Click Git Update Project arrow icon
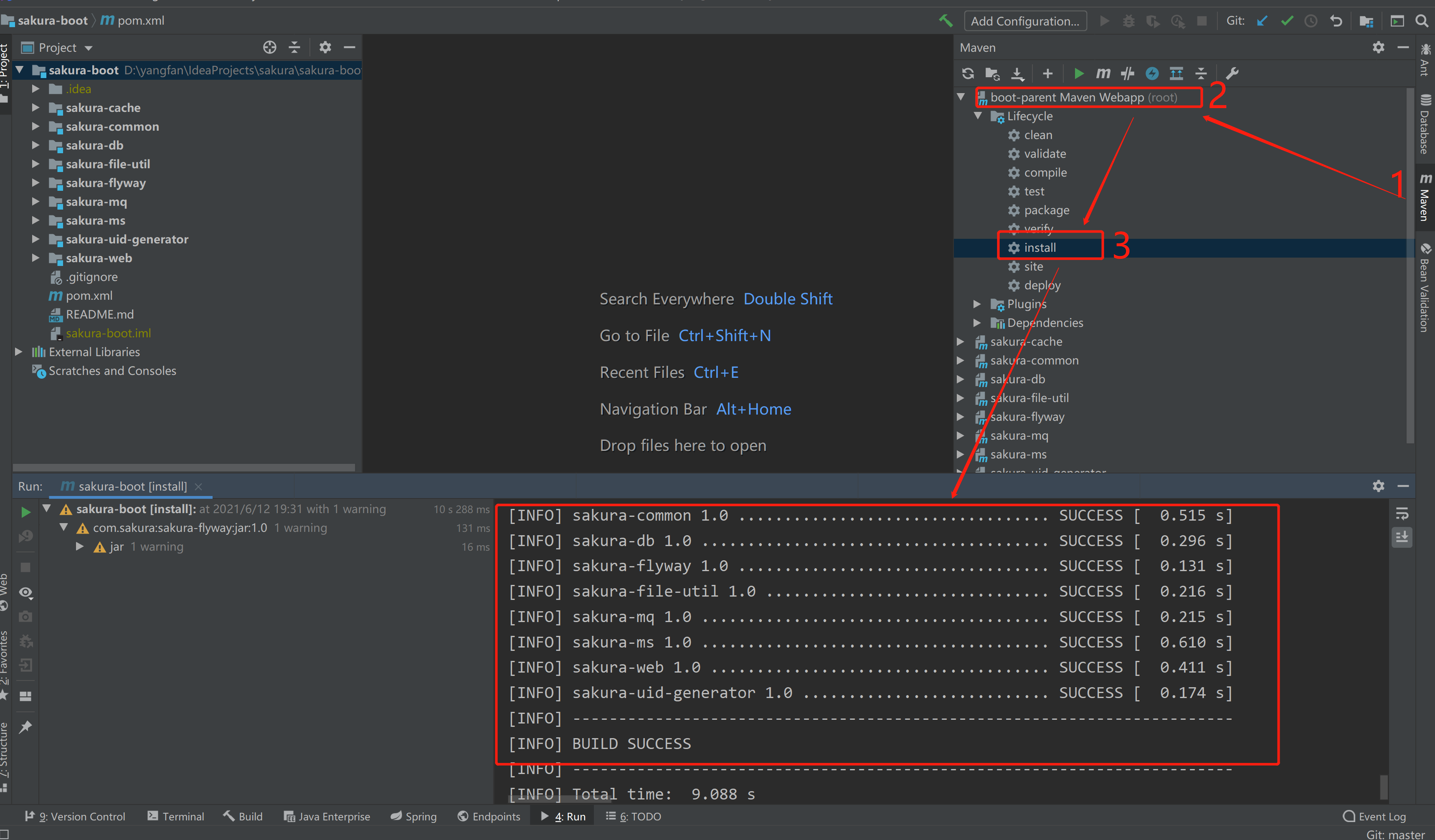Viewport: 1435px width, 840px height. (x=1262, y=21)
